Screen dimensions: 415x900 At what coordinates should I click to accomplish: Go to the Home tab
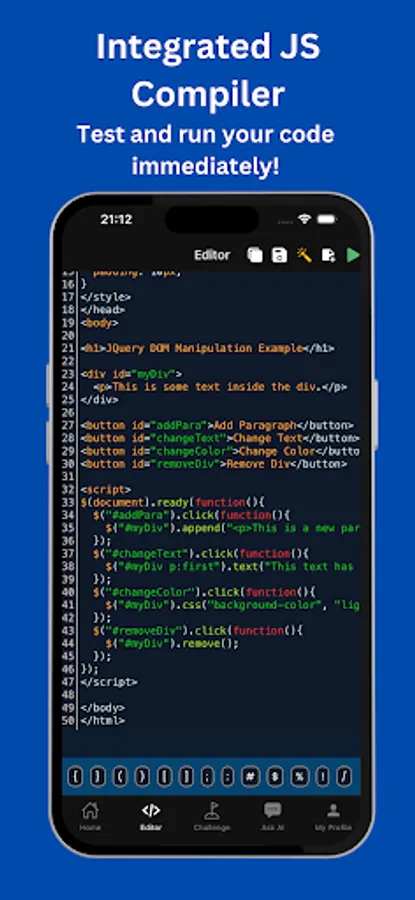(90, 817)
